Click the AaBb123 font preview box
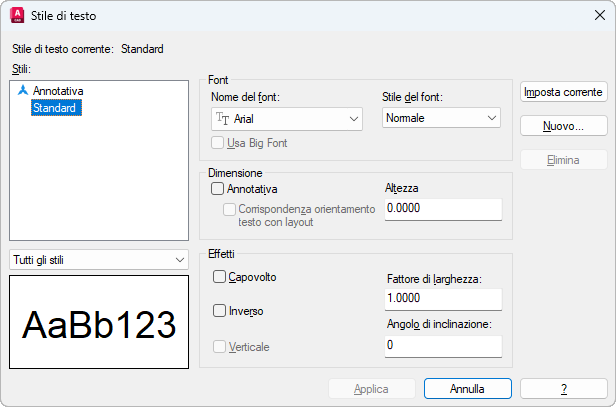 (x=99, y=324)
